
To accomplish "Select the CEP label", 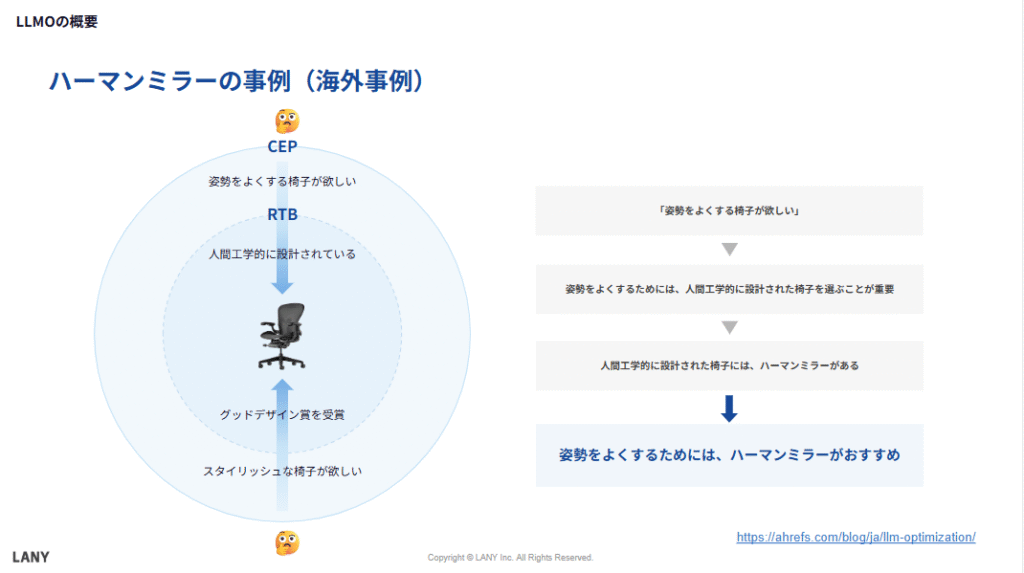I will coord(282,146).
